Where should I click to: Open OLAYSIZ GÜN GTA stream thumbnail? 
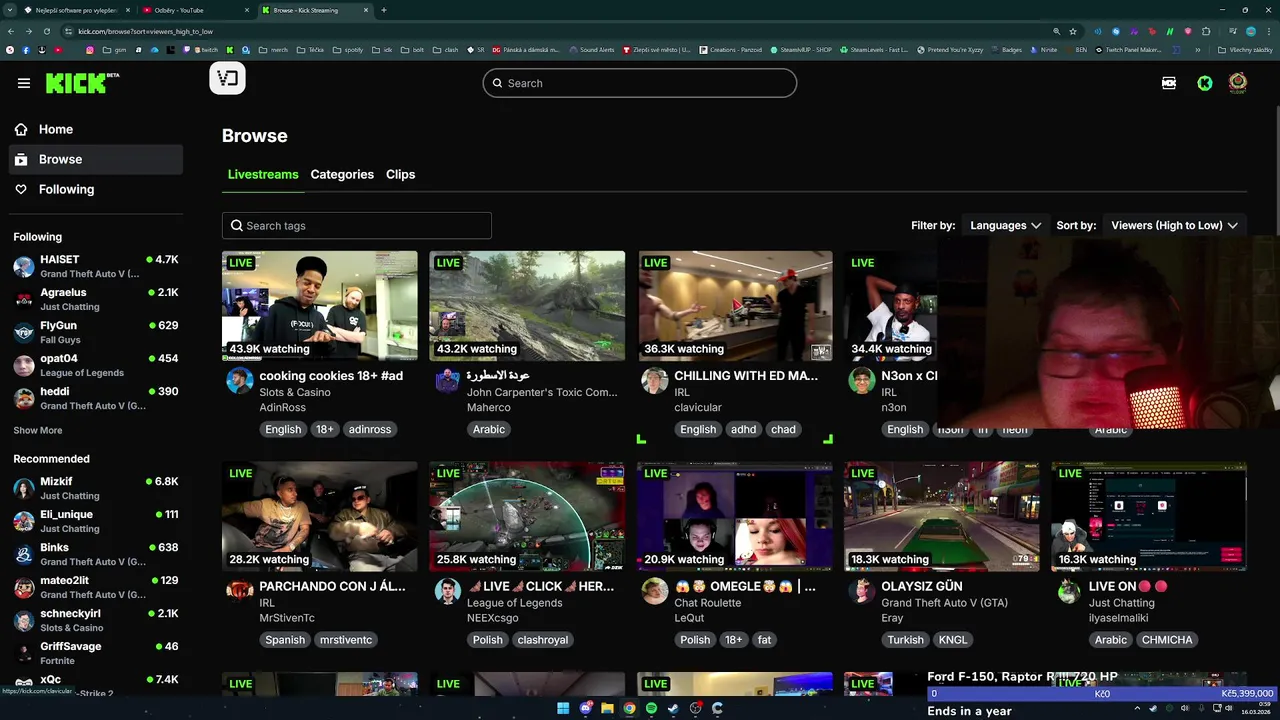pos(942,516)
